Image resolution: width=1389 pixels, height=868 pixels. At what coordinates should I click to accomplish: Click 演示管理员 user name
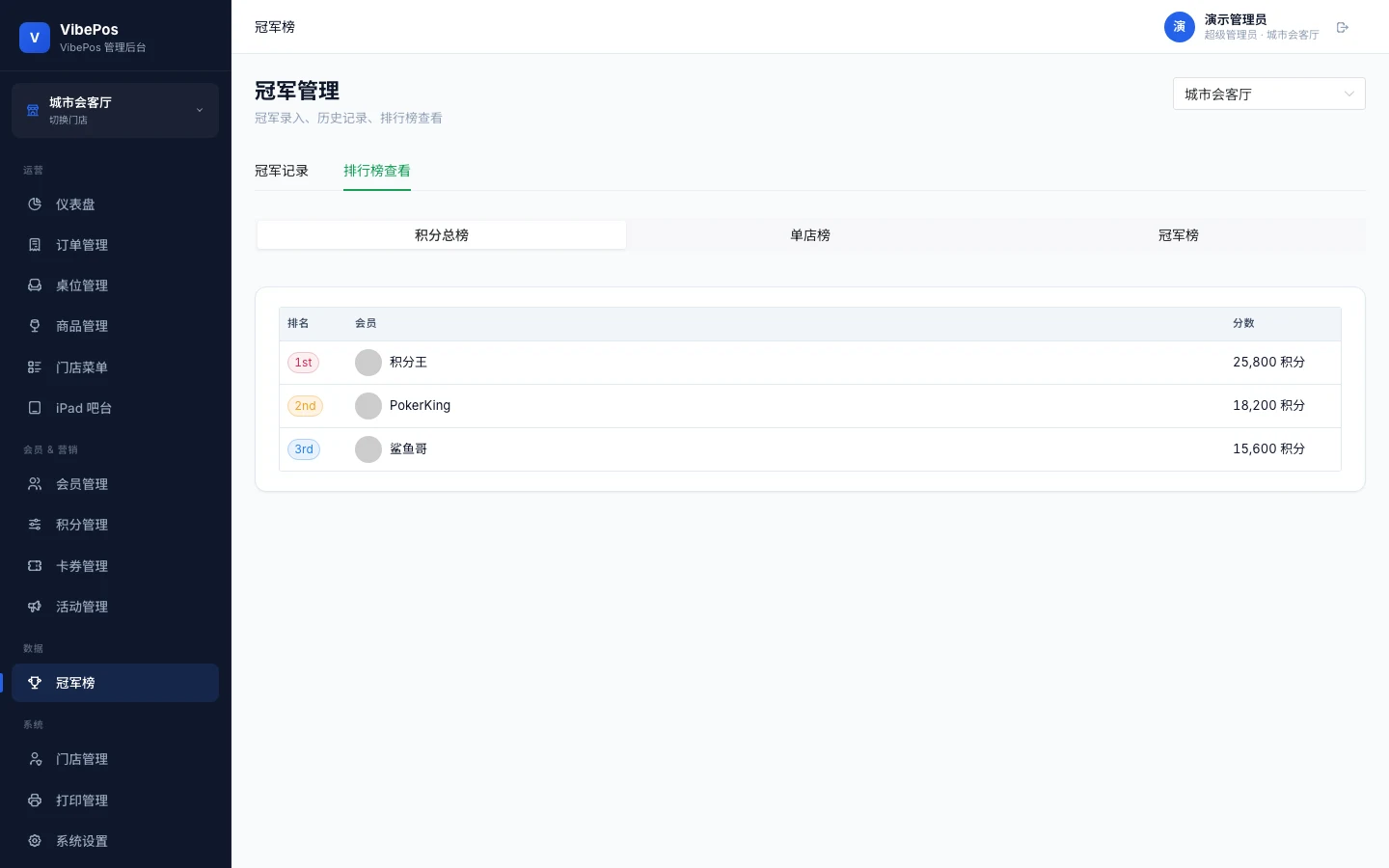1236,19
